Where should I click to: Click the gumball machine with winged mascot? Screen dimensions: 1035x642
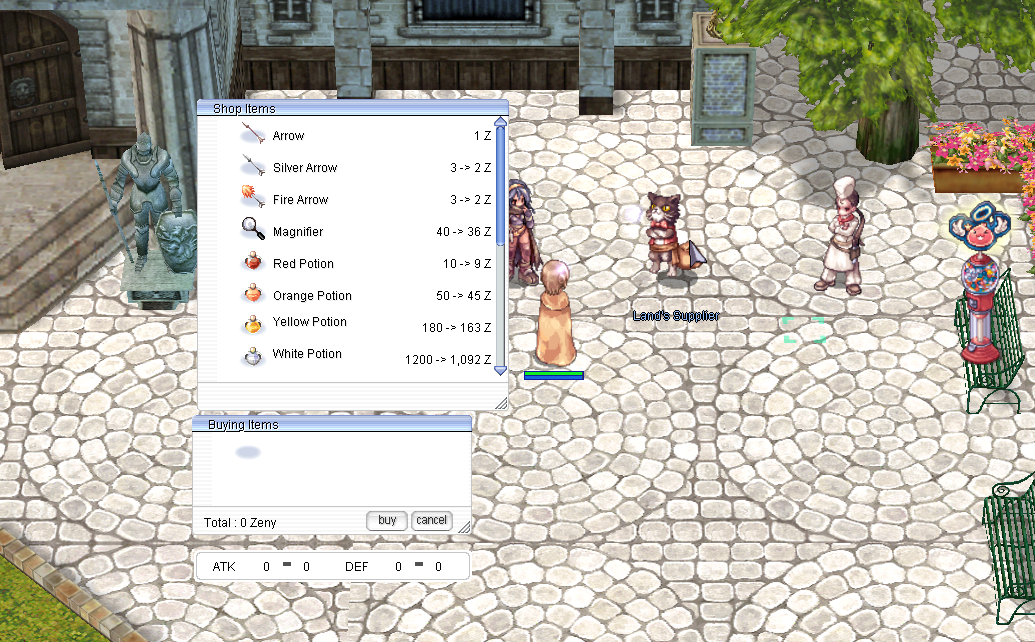pyautogui.click(x=980, y=282)
